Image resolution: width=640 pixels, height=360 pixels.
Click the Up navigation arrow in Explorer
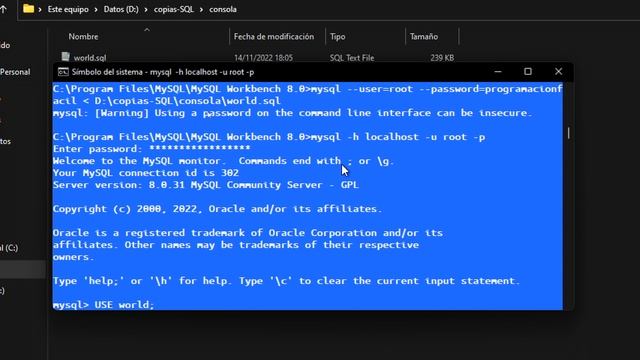(x=3, y=9)
